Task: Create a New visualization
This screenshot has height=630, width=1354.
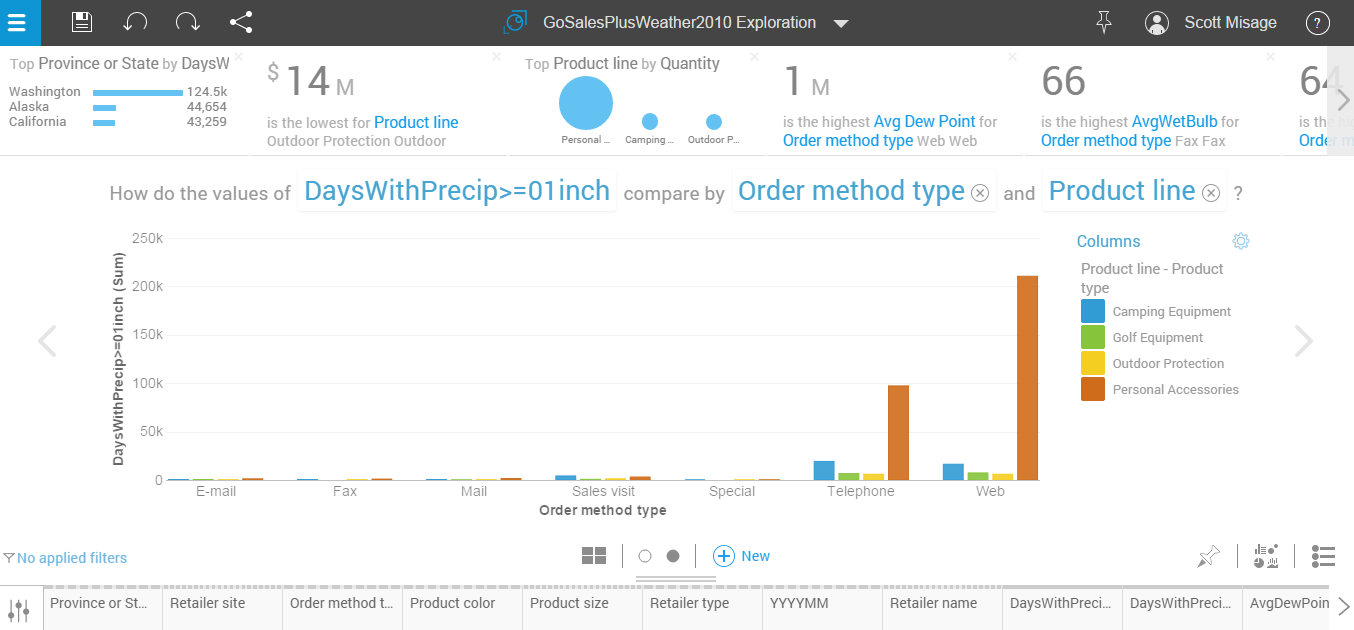Action: [x=741, y=556]
